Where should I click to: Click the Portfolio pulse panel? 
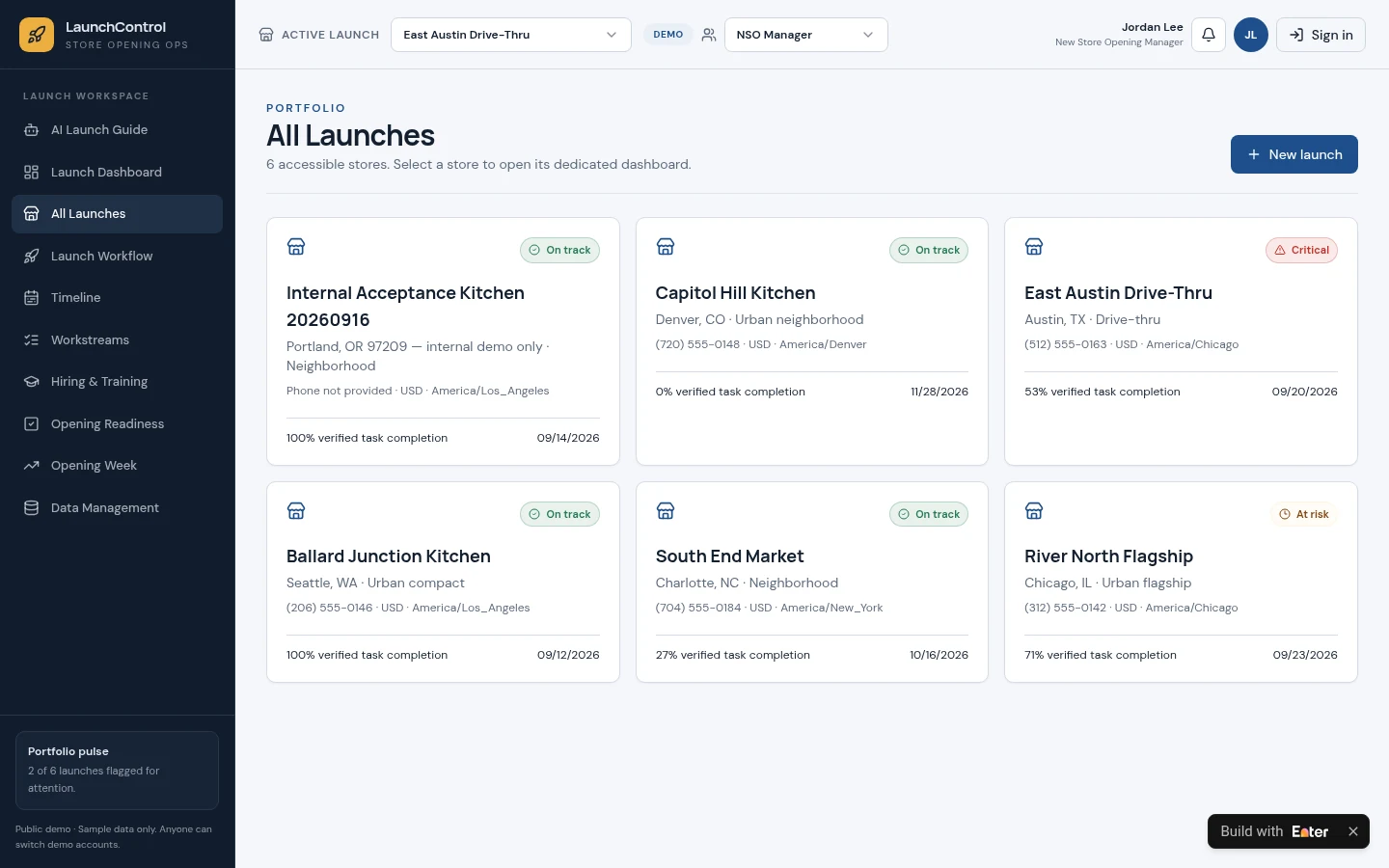[x=117, y=770]
